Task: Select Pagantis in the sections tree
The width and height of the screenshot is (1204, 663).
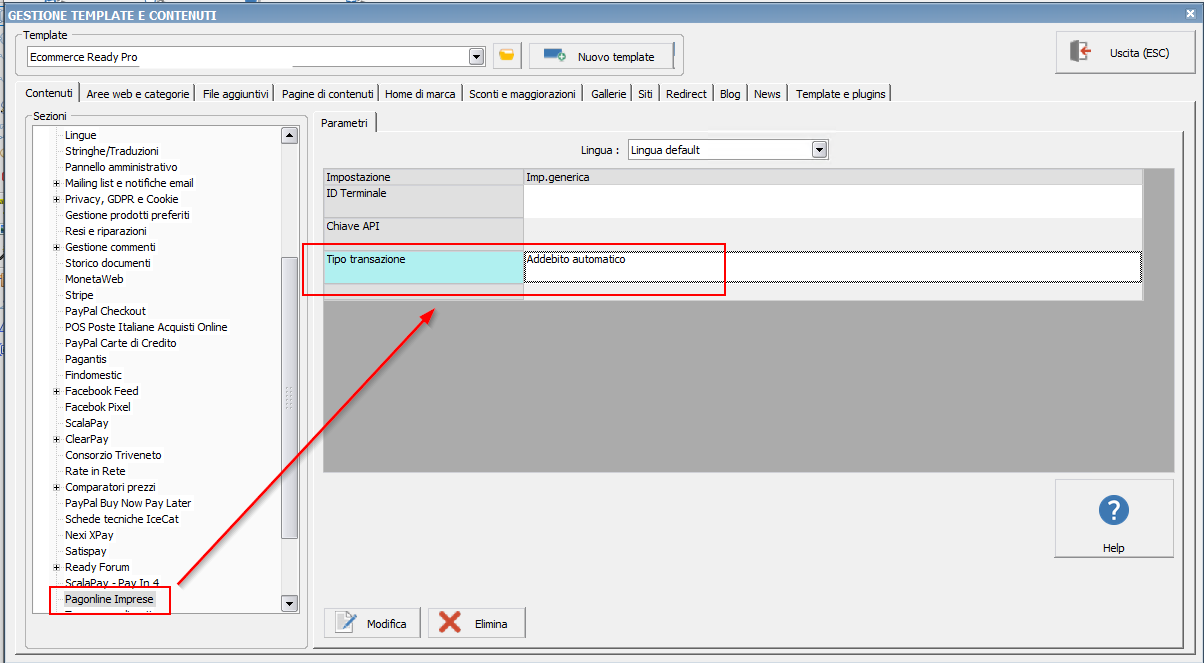Action: (86, 359)
